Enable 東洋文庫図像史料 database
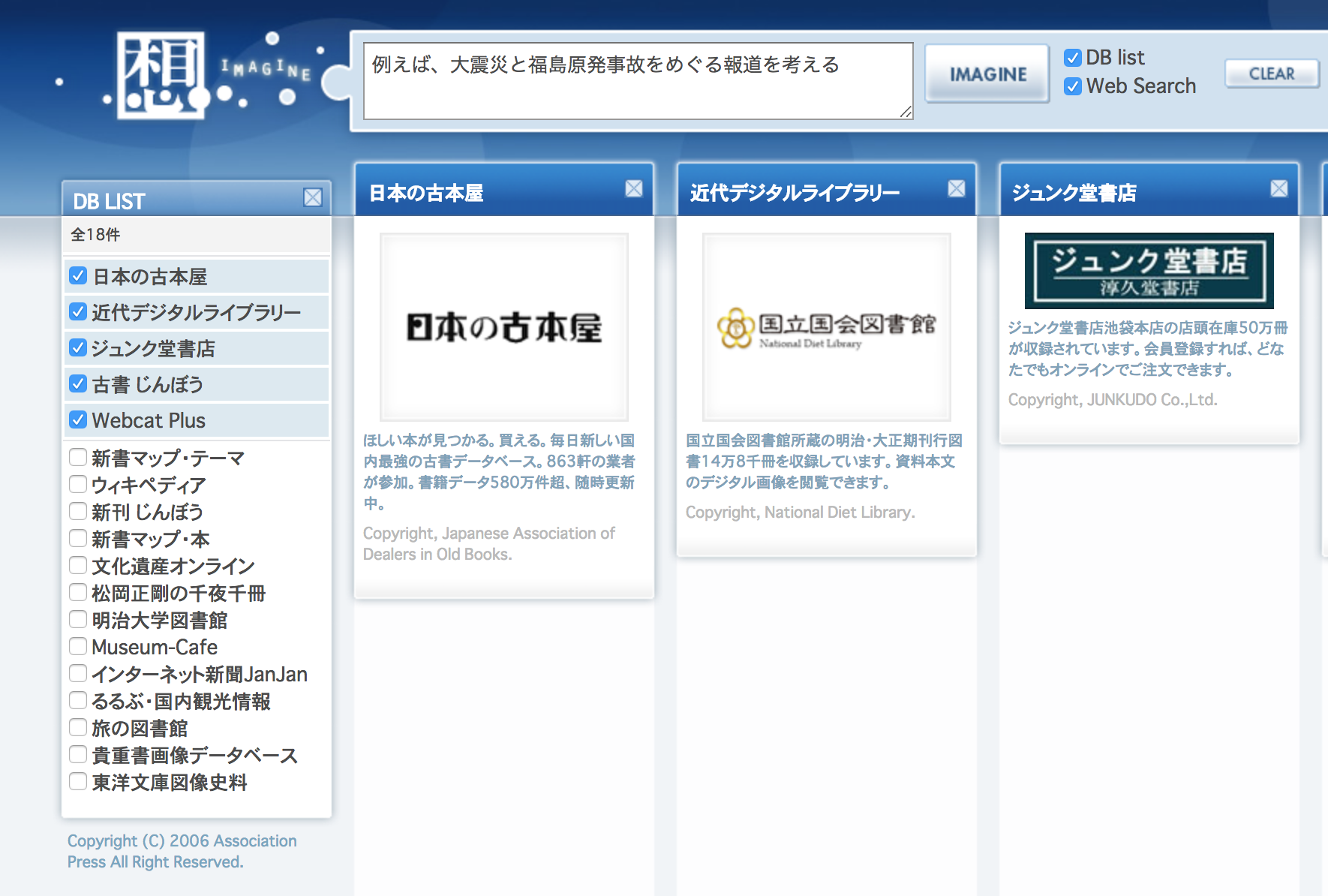 78,781
